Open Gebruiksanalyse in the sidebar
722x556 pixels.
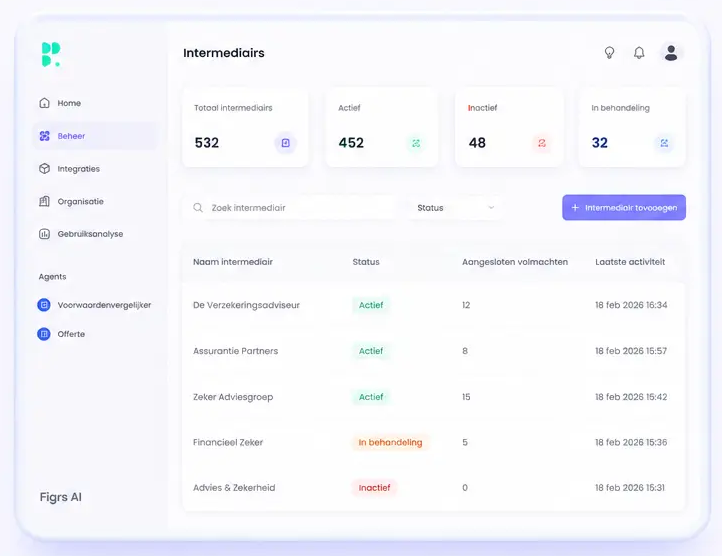pos(96,234)
